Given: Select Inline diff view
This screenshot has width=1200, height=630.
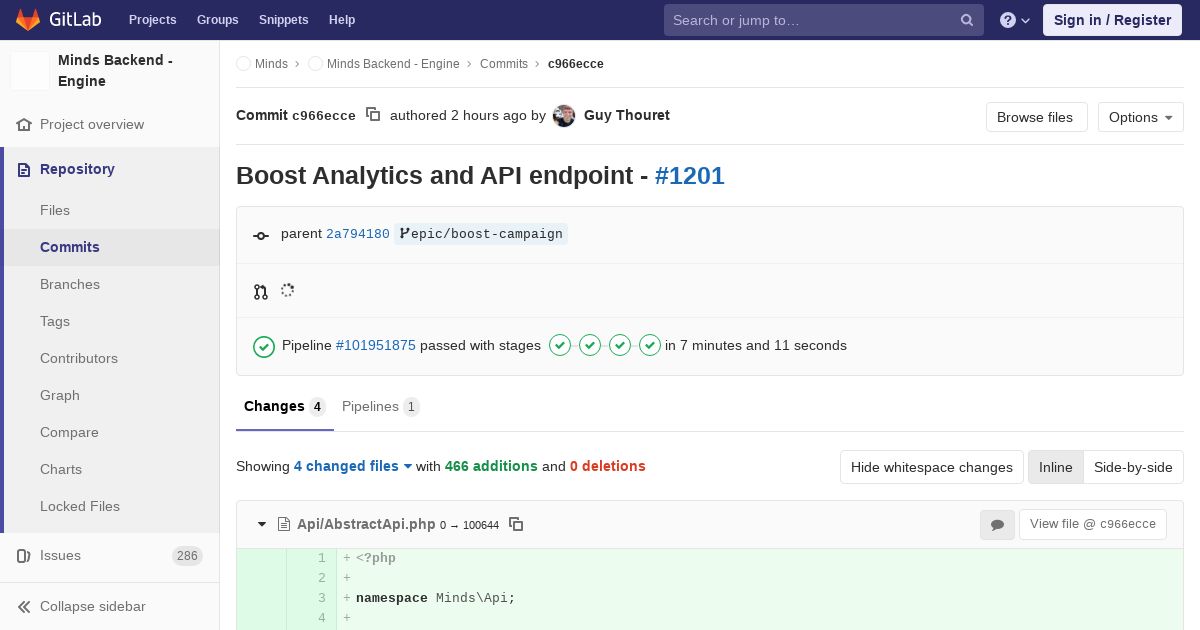Looking at the screenshot, I should coord(1055,467).
